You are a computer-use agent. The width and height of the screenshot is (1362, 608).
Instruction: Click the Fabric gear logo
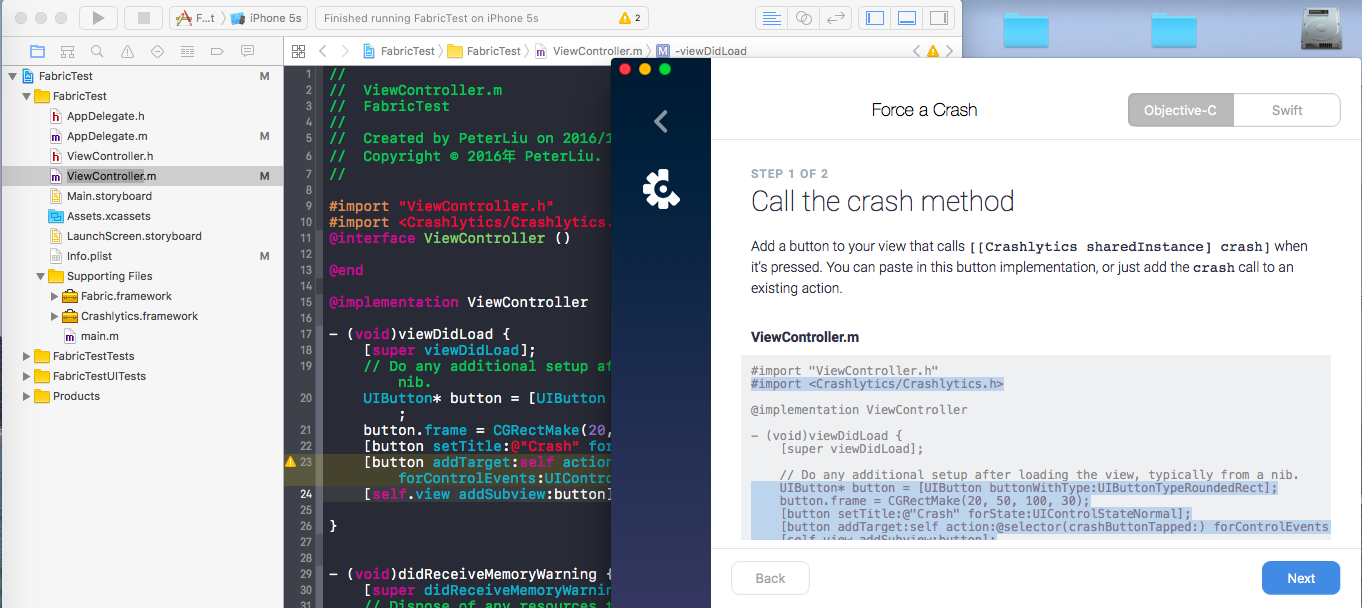[661, 189]
